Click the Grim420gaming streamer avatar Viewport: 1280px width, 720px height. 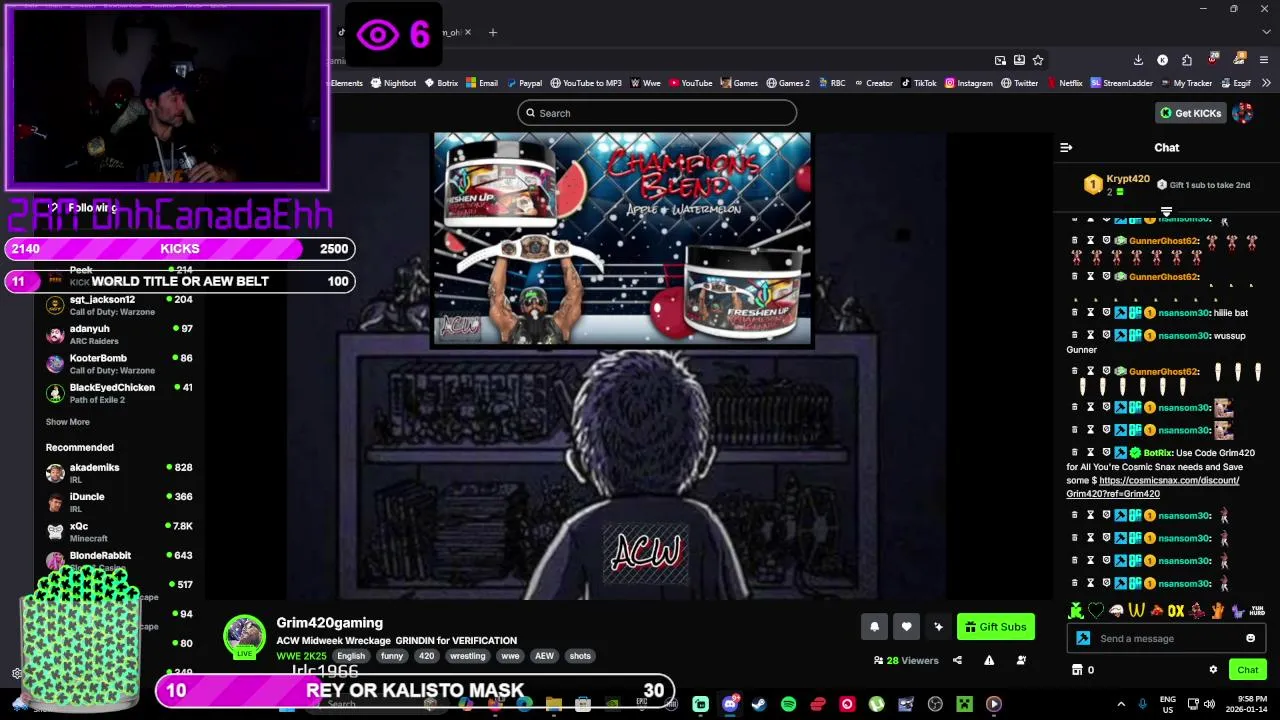tap(244, 635)
